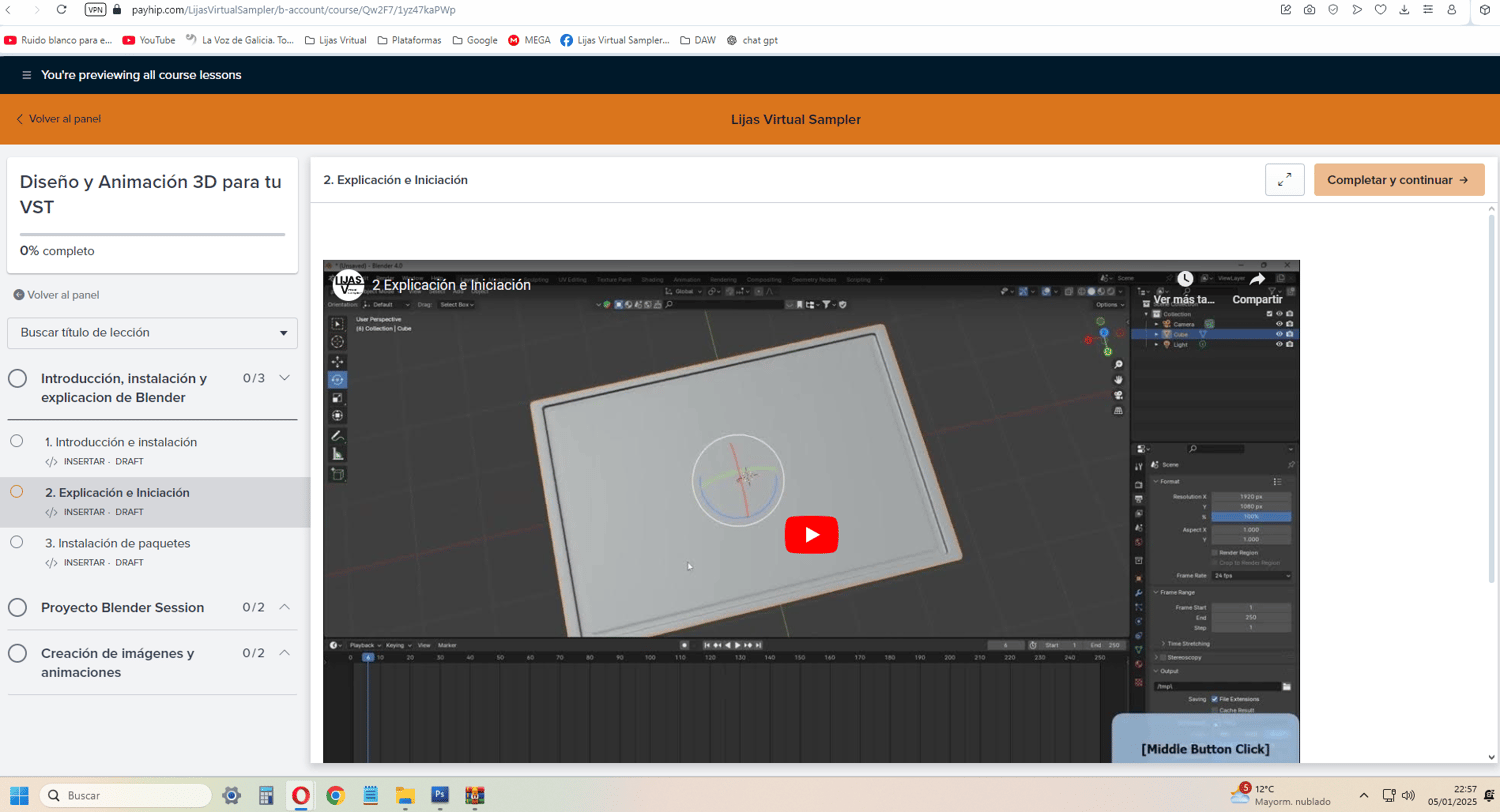This screenshot has height=812, width=1500.
Task: Click the Completar y continuar button
Action: [x=1398, y=180]
